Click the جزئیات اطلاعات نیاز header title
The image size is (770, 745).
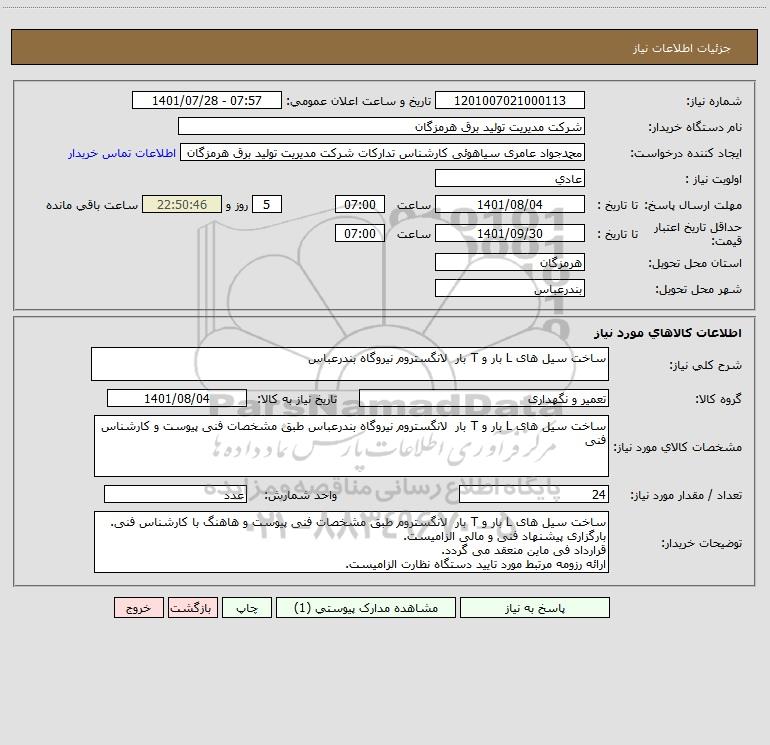point(682,48)
